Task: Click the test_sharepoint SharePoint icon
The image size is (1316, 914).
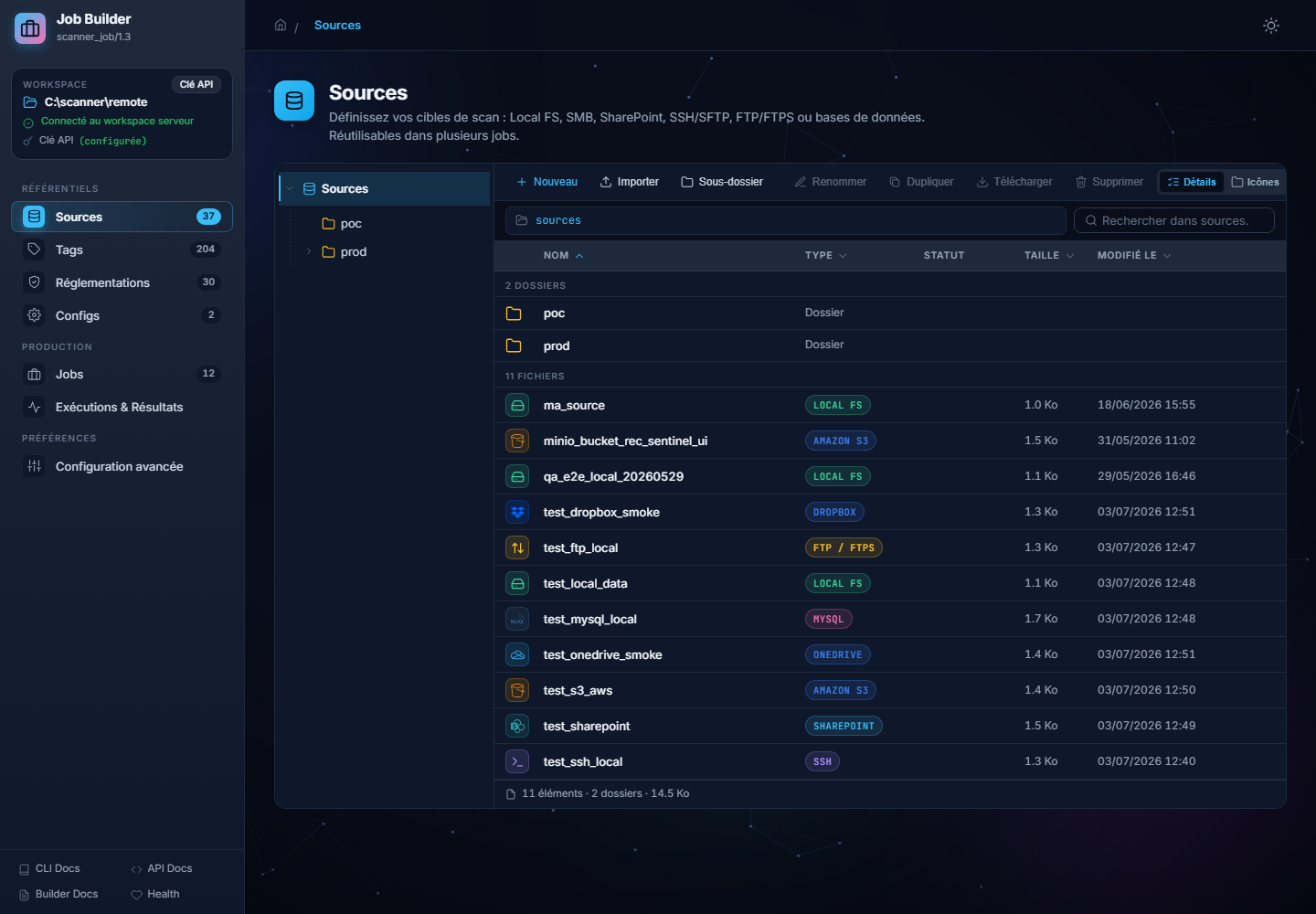Action: point(517,726)
